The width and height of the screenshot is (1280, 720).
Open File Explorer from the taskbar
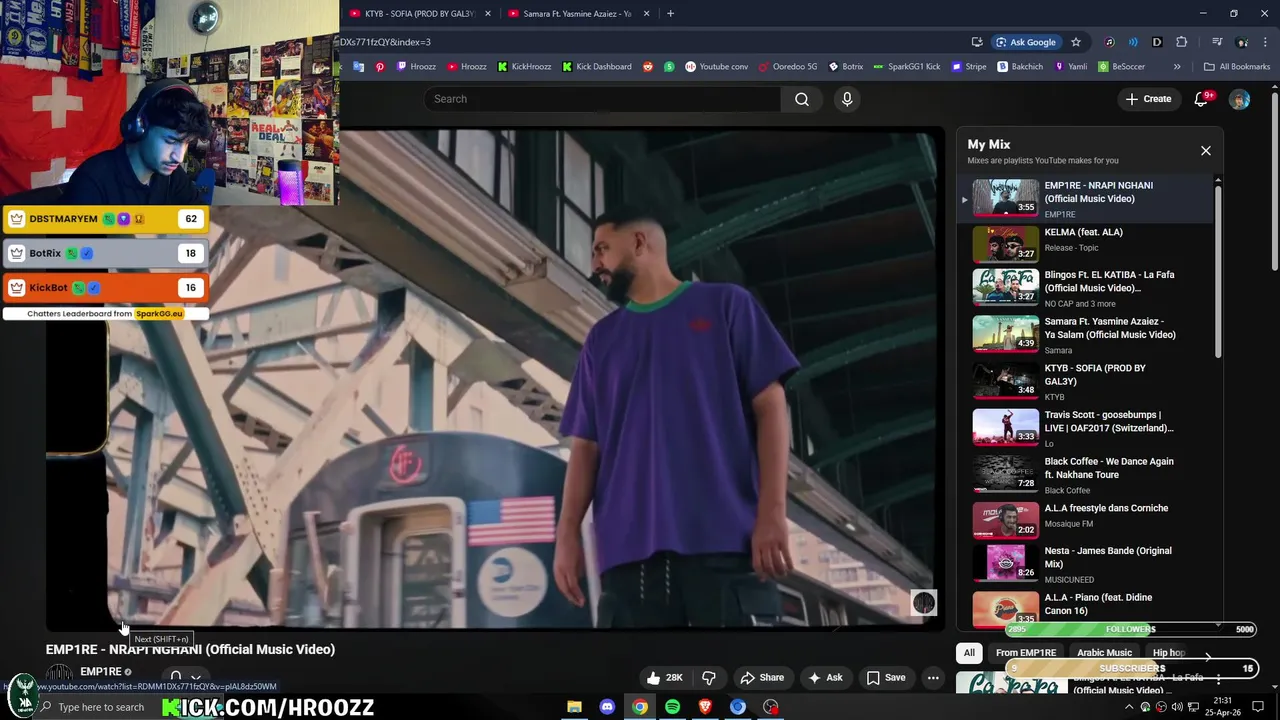(574, 706)
